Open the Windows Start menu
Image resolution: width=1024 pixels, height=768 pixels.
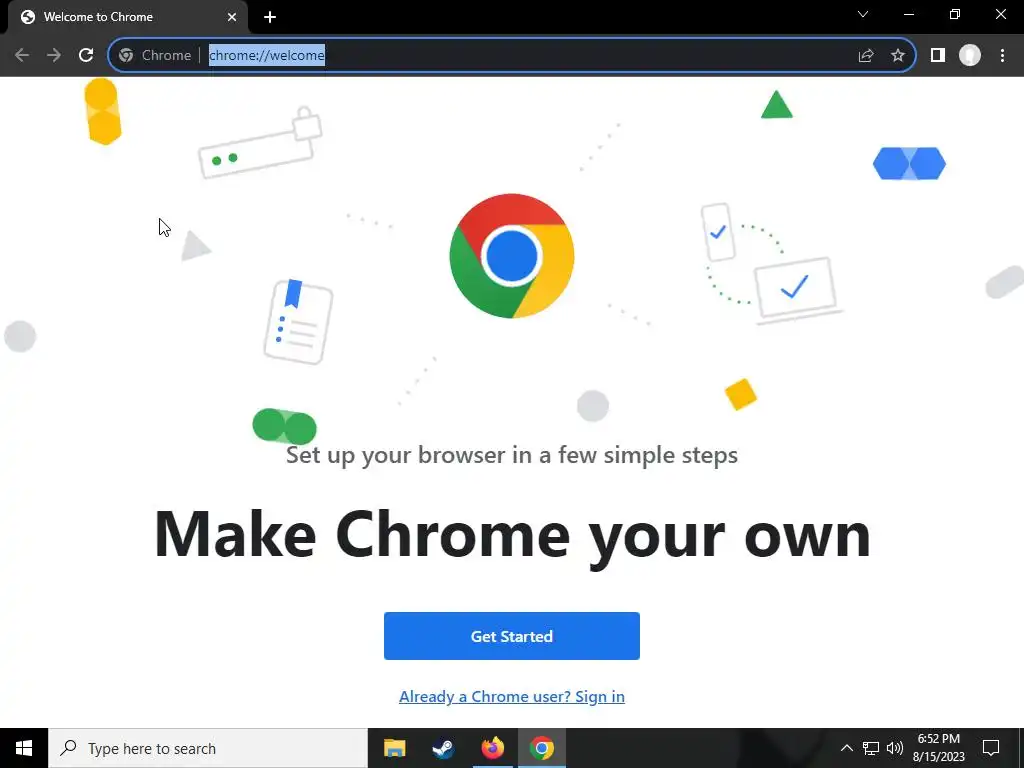(x=24, y=748)
